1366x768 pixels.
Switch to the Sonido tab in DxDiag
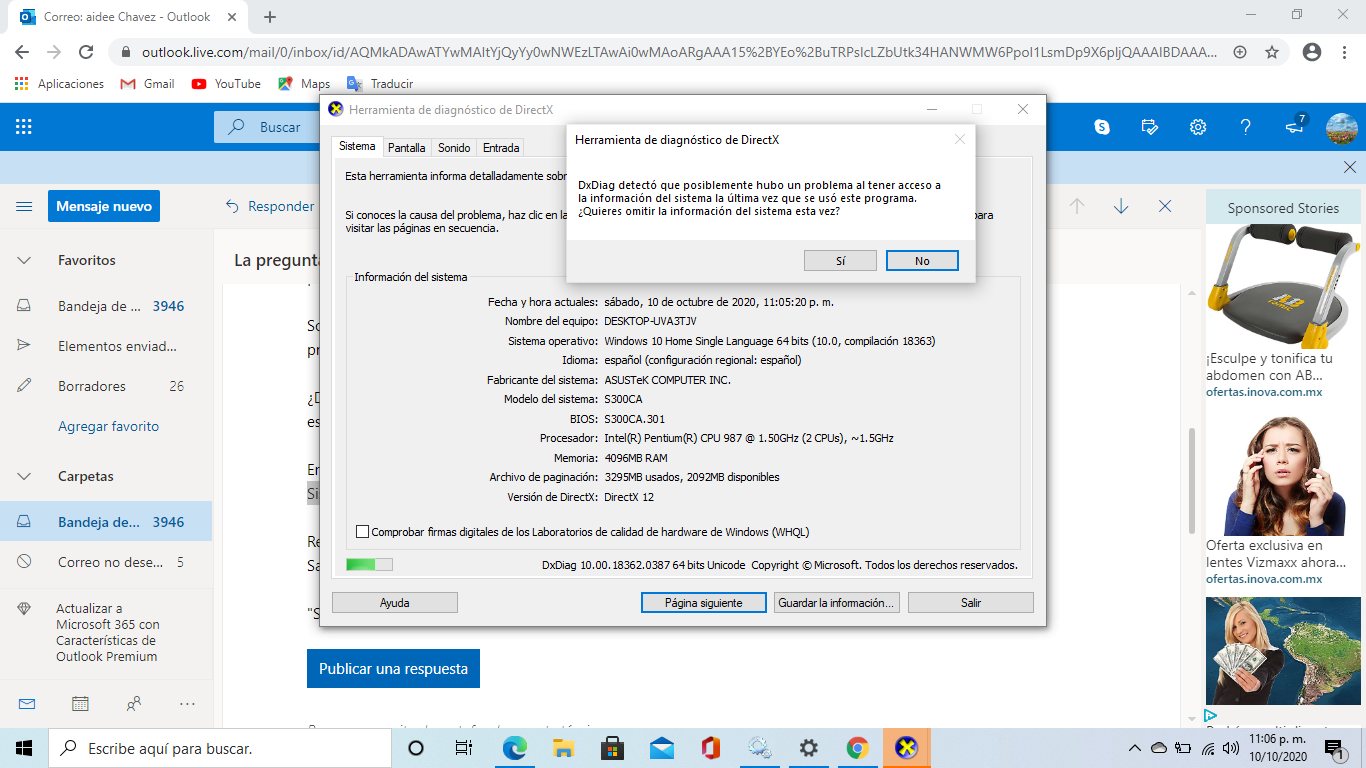454,148
